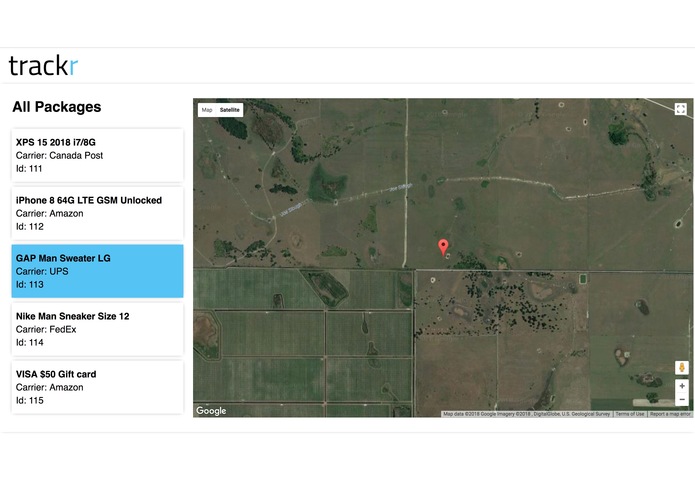The image size is (695, 494).
Task: Select the GAP Man Sweater LG package
Action: [98, 271]
